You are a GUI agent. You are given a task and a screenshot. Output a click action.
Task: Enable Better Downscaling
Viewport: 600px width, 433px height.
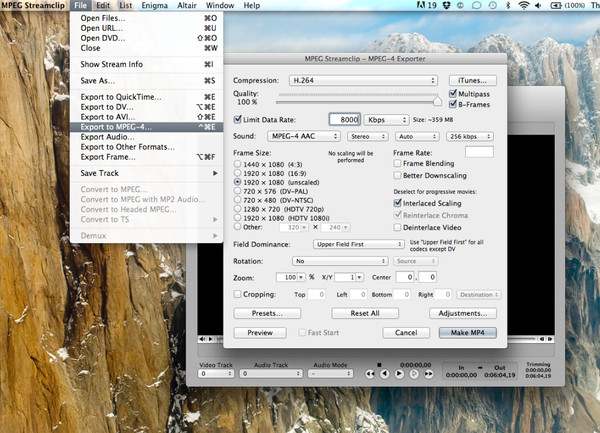click(x=397, y=176)
